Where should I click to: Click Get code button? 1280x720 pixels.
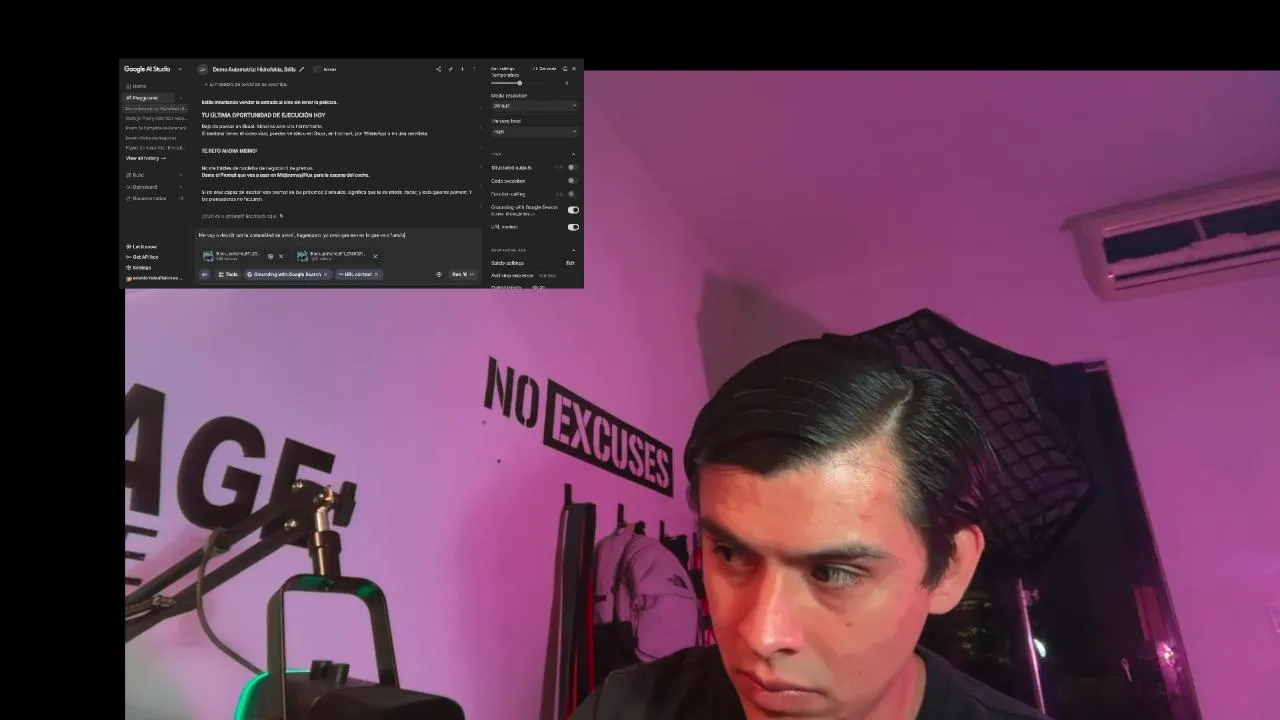click(544, 69)
